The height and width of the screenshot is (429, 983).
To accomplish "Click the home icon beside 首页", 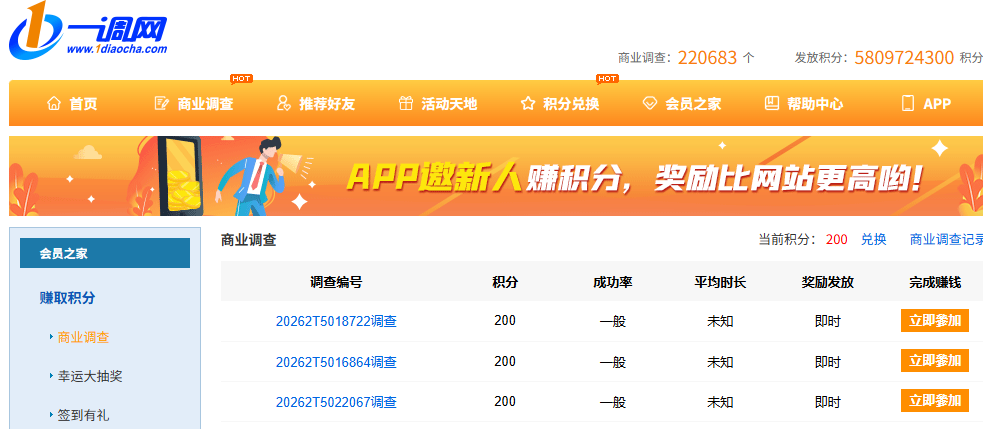I will (55, 103).
